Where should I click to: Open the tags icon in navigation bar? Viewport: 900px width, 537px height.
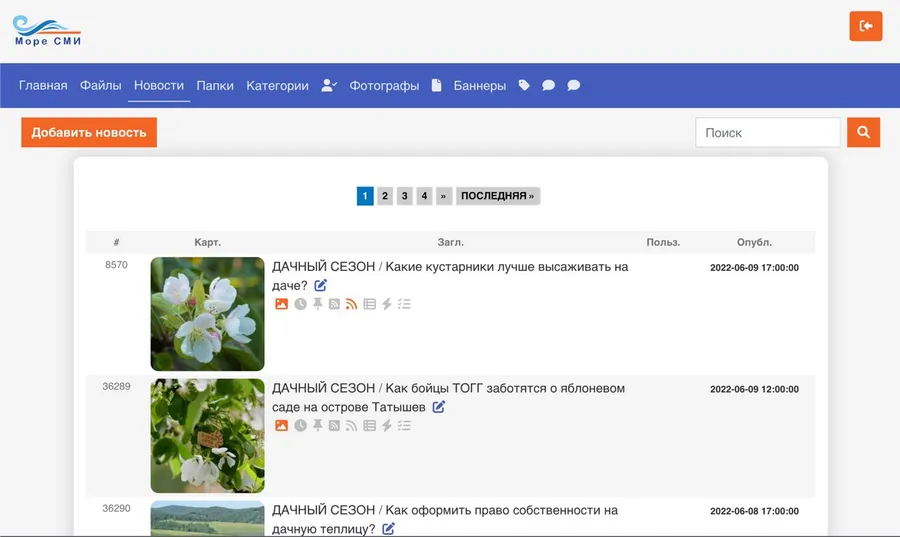pos(524,85)
